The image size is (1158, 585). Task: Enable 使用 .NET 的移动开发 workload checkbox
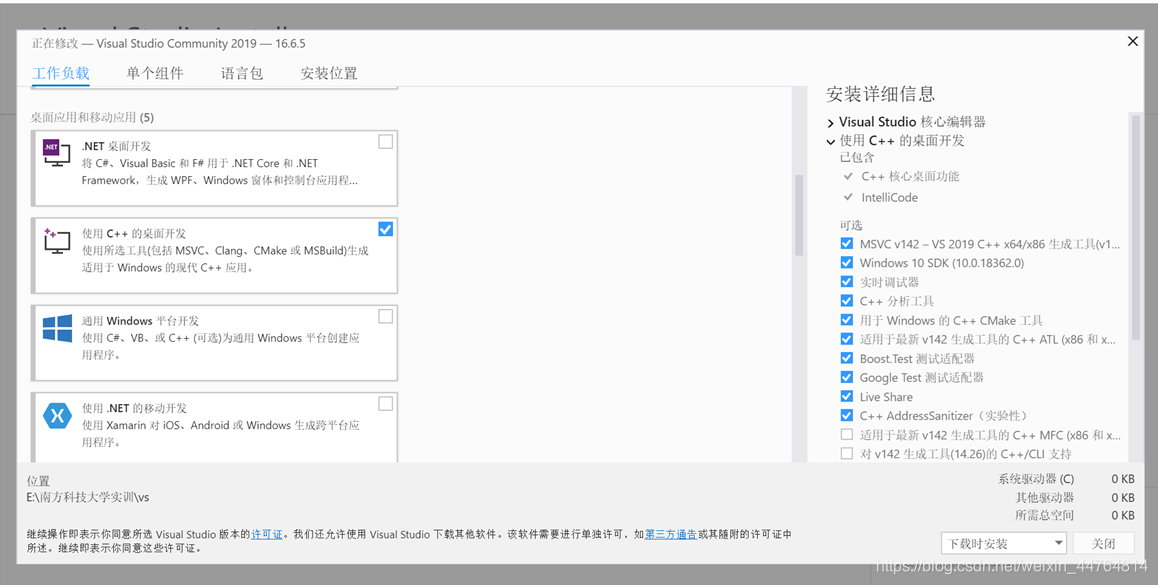(386, 403)
